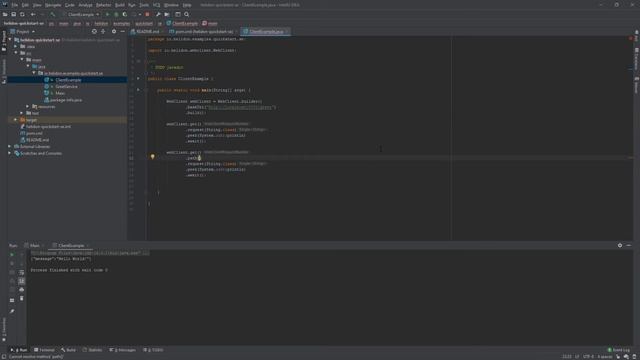Screen dimensions: 640x360
Task: Switch to the Main run tab
Action: 34,246
